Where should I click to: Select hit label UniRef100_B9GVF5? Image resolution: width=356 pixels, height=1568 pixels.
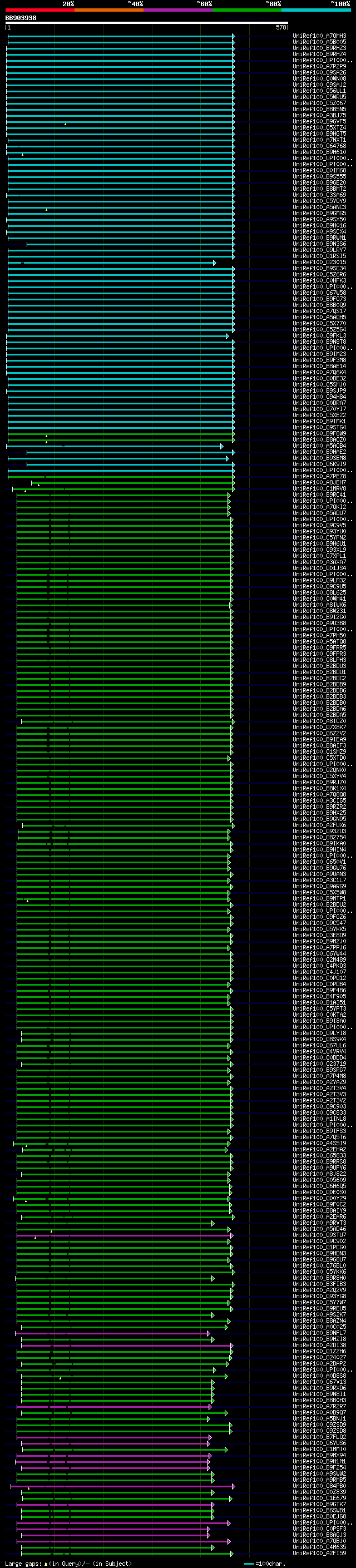point(319,121)
